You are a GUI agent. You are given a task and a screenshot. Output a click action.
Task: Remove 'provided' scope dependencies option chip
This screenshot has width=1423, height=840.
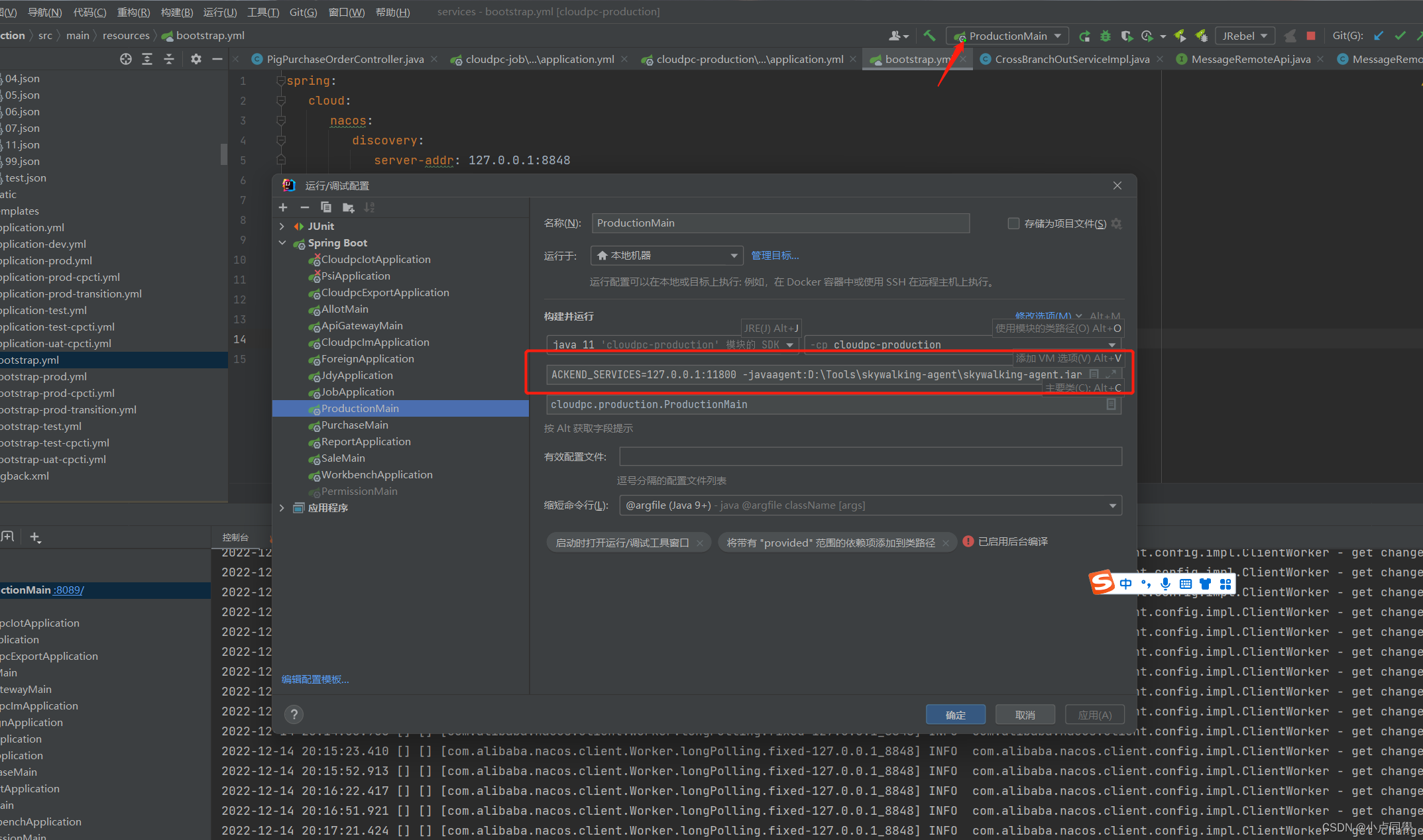(x=946, y=543)
